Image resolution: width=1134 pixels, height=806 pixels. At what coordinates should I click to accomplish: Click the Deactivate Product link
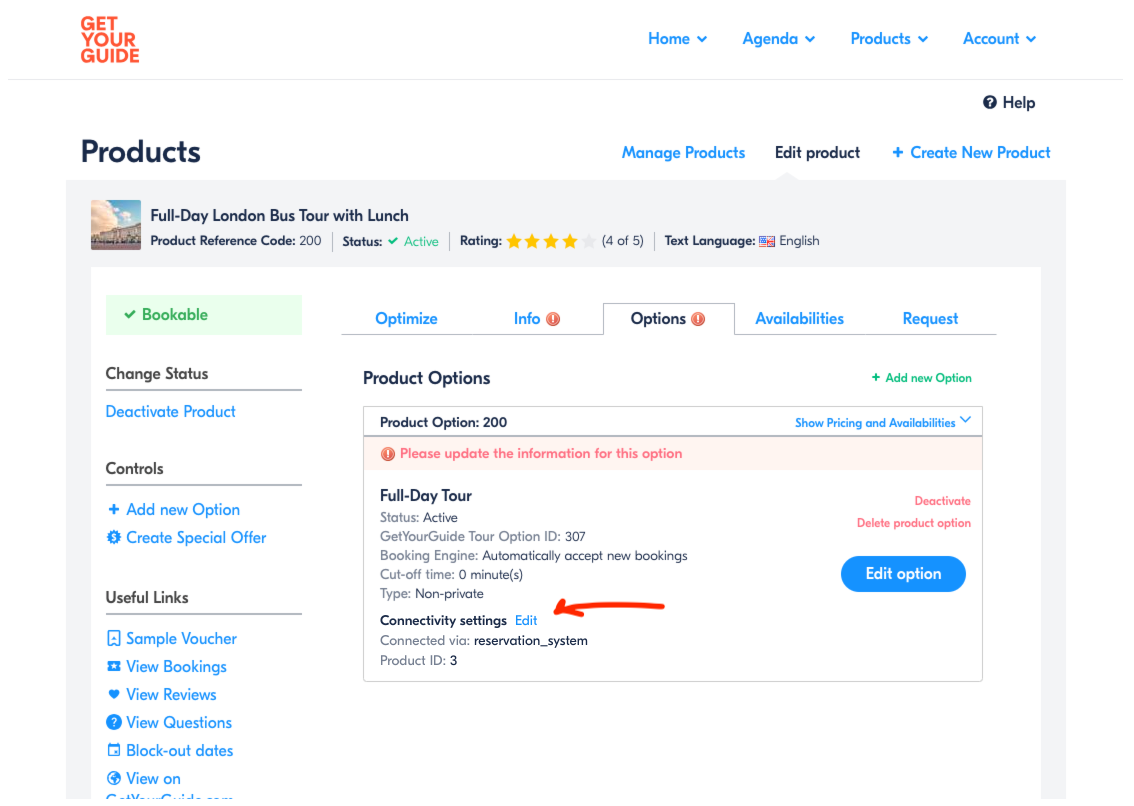tap(171, 412)
